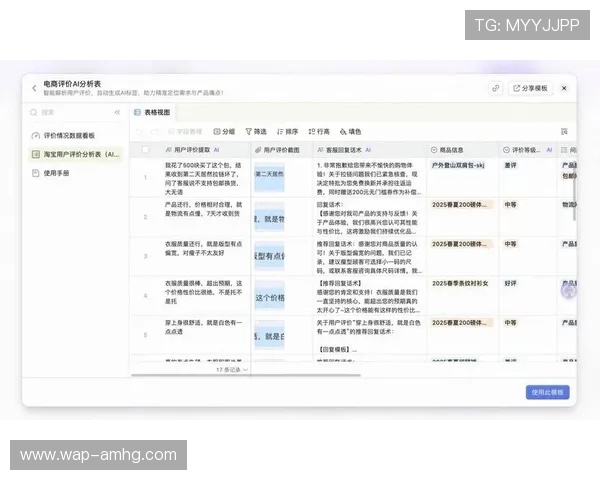
Task: Click 好评 rating tag in row 4
Action: pyautogui.click(x=510, y=284)
